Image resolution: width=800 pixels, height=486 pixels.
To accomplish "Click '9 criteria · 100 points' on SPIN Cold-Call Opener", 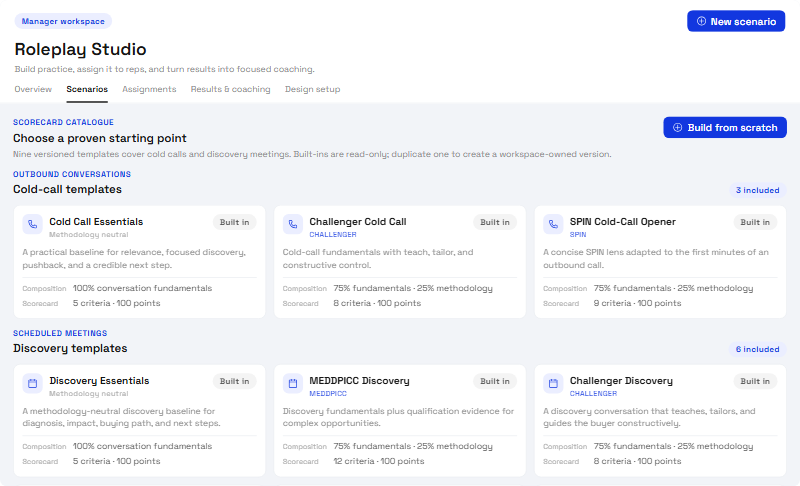I will coord(637,303).
